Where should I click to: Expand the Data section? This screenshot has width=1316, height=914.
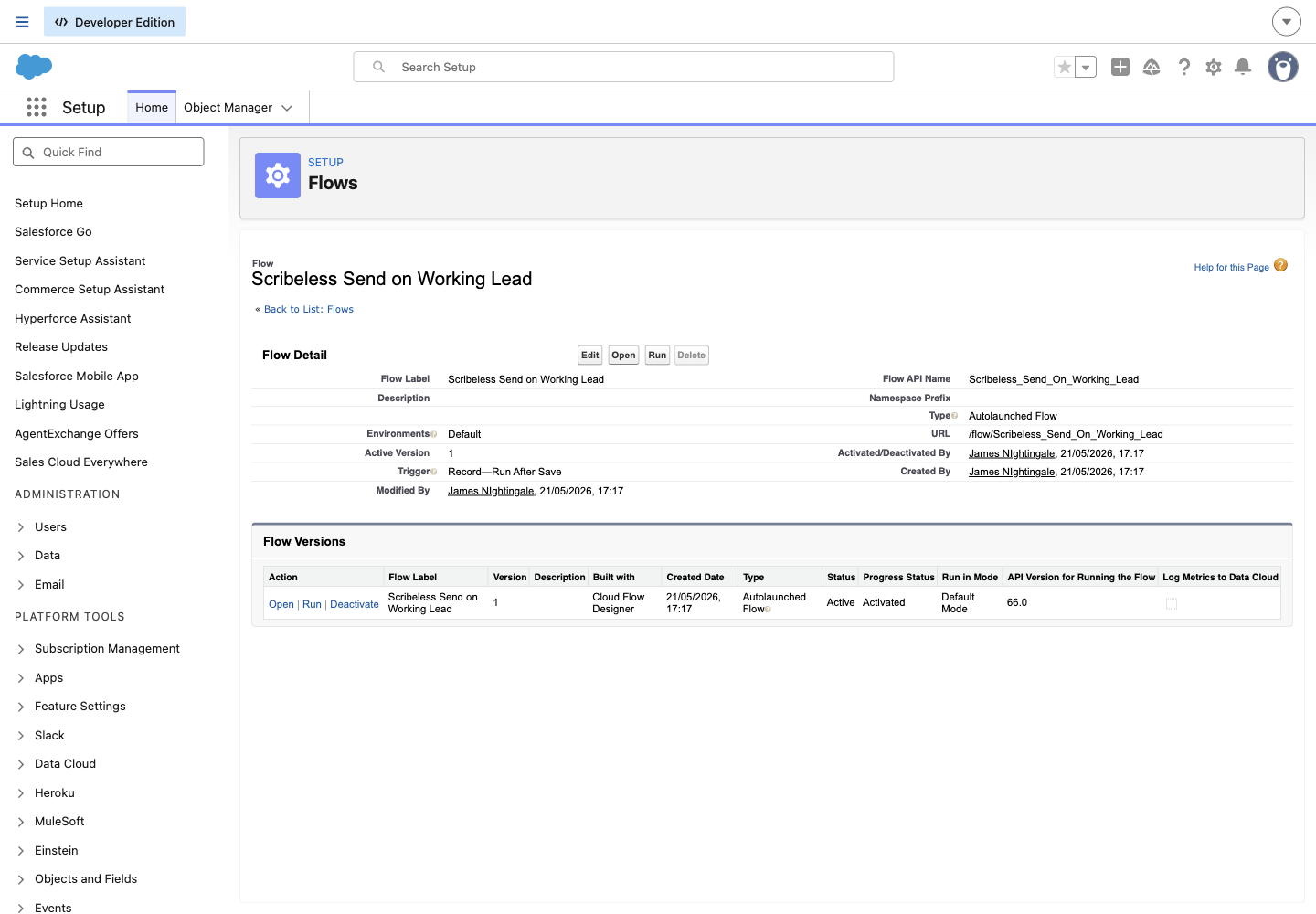21,556
